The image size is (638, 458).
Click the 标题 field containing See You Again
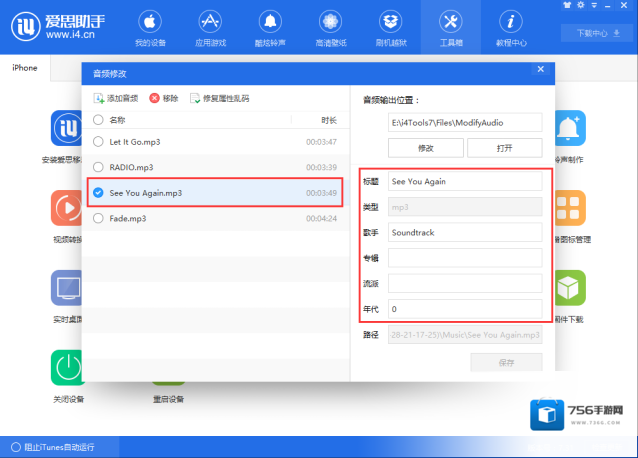click(x=465, y=181)
